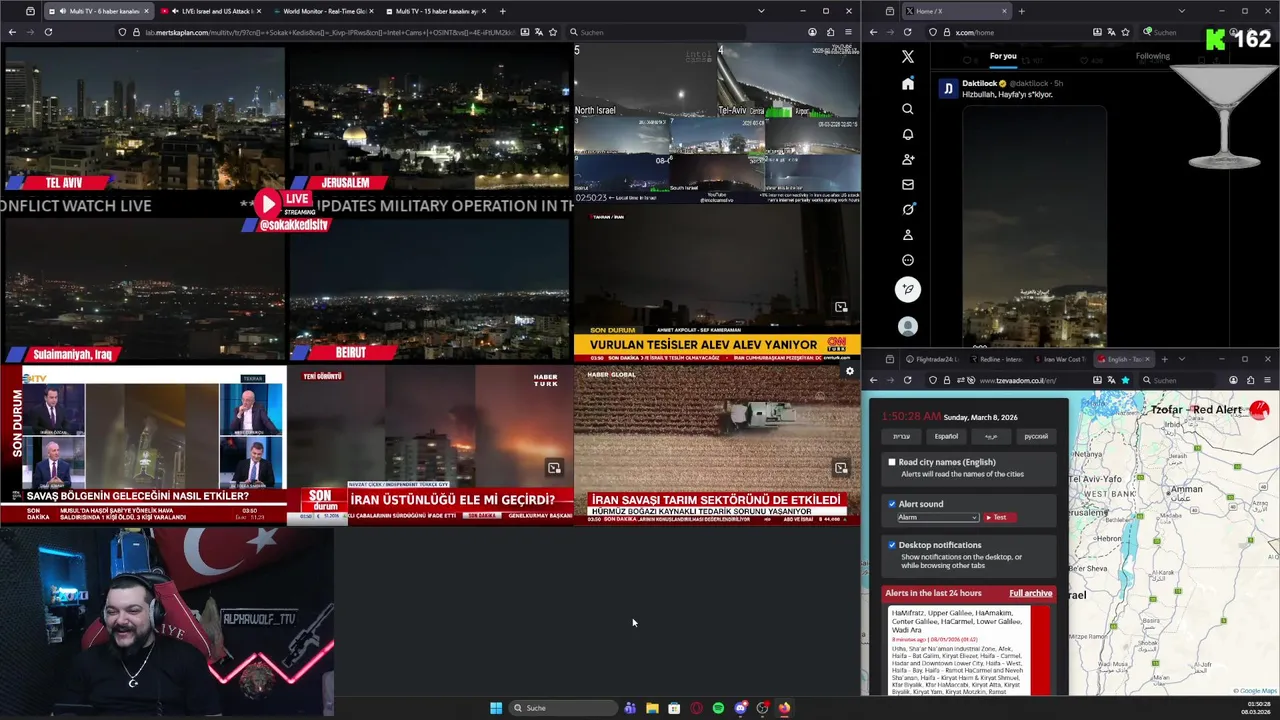Screen dimensions: 1280x720
Task: Enable Read city names (English) checkbox
Action: click(892, 462)
